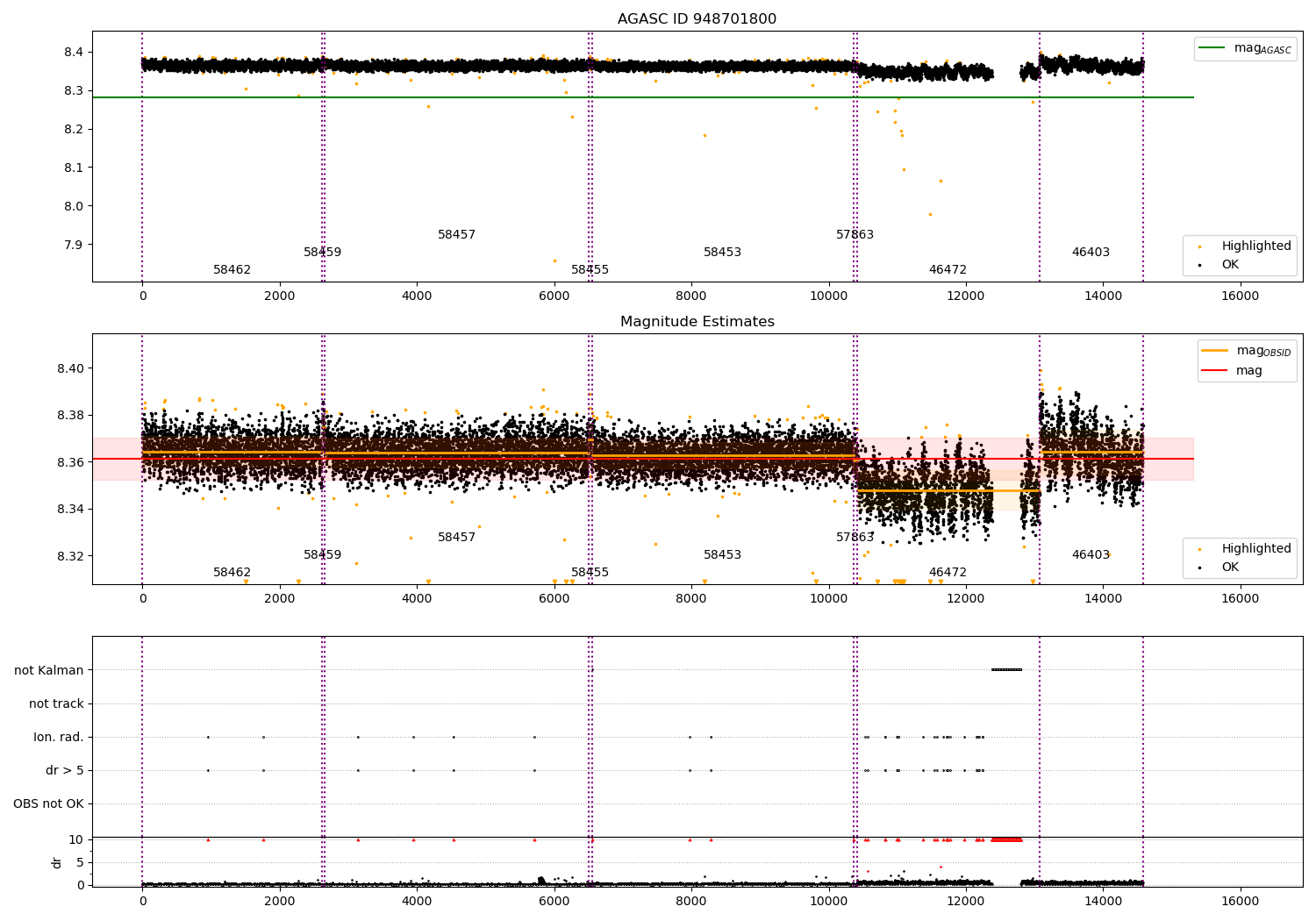
Task: Click the 7.9 y-axis tick in the top plot
Action: coord(74,245)
